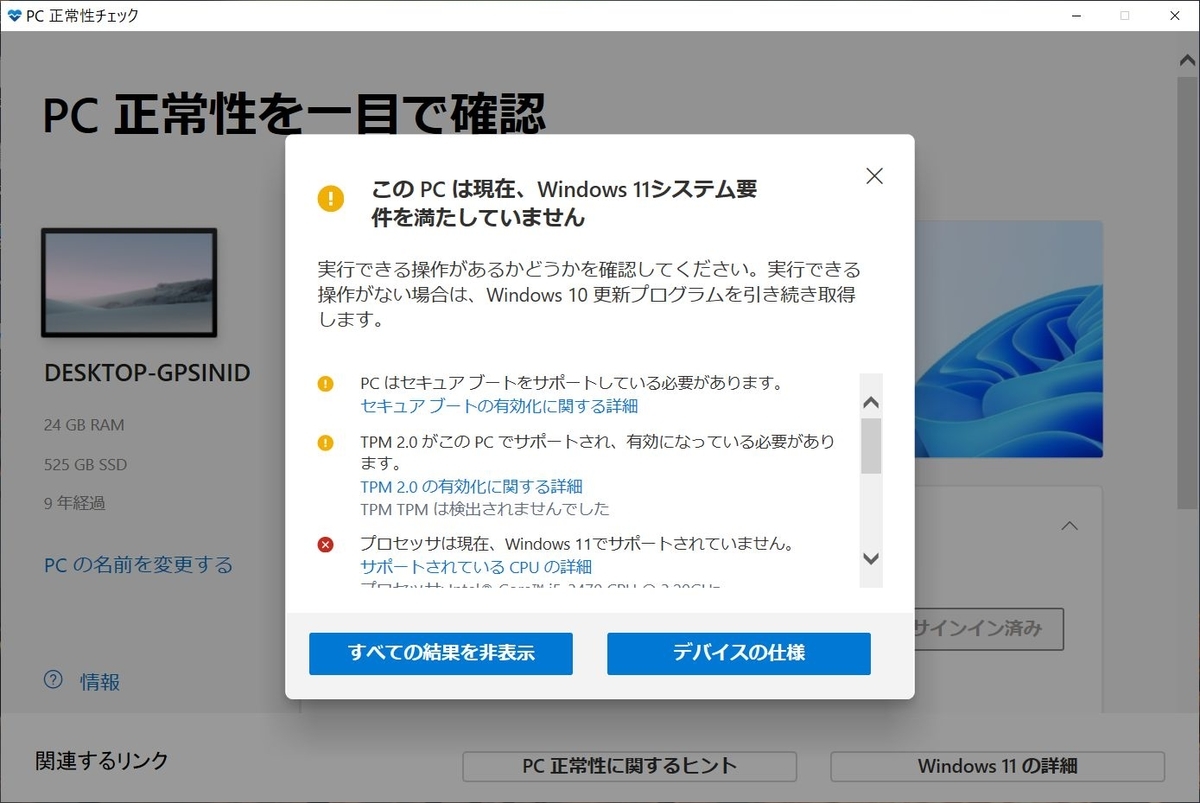Click Windows 11 の詳細 button
This screenshot has width=1200, height=803.
click(x=998, y=767)
